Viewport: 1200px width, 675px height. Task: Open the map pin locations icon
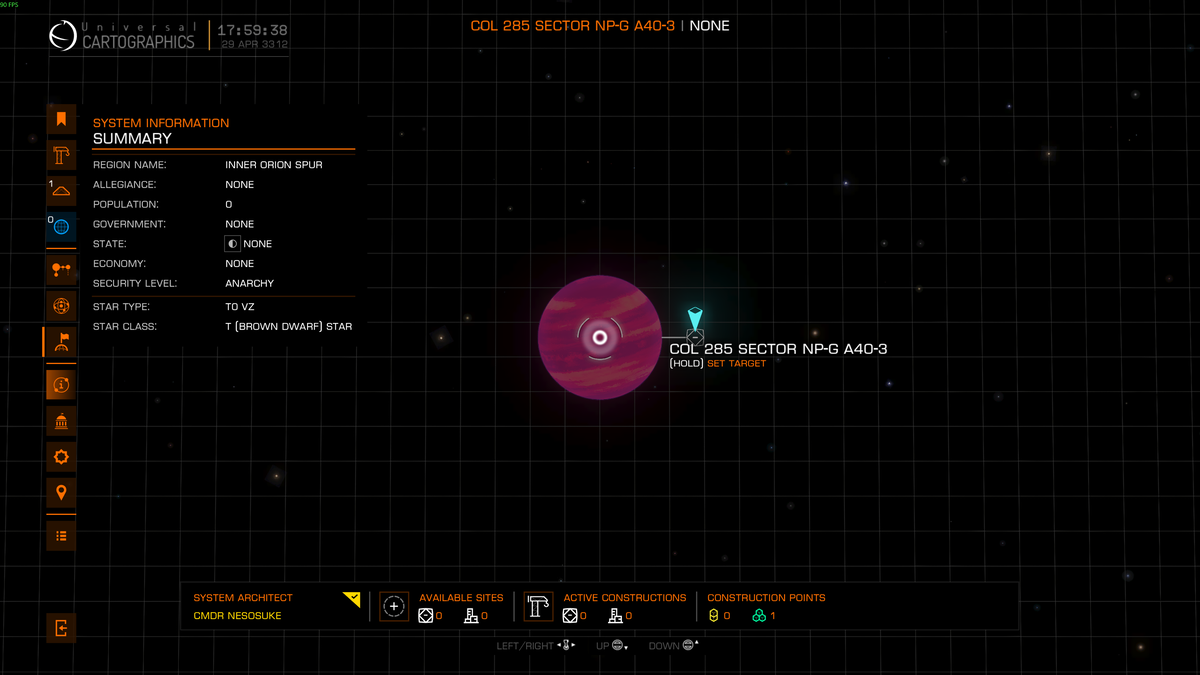click(x=61, y=492)
